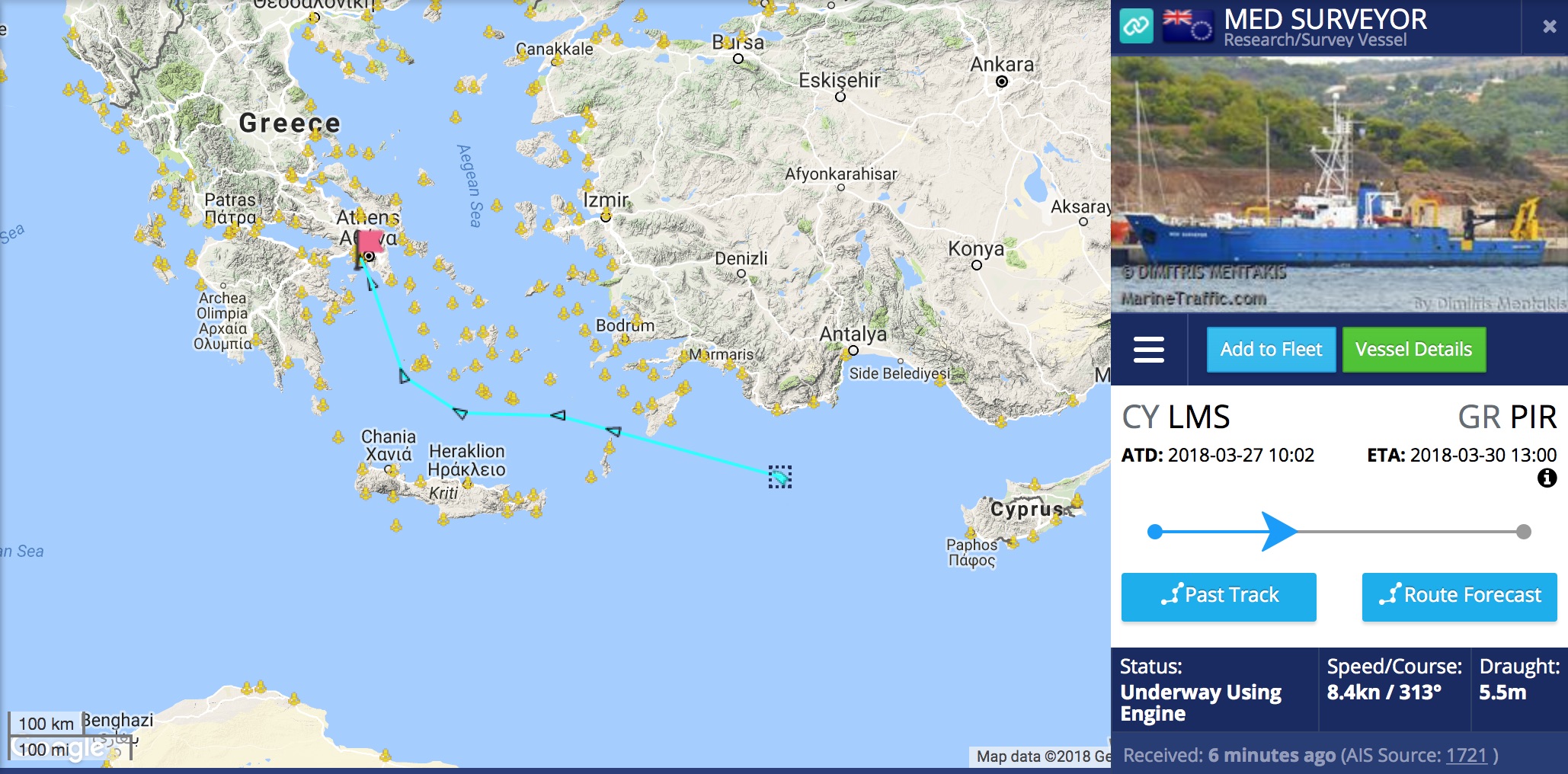Screen dimensions: 1568x774
Task: Close the MED SURVEYOR info panel
Action: point(1549,27)
